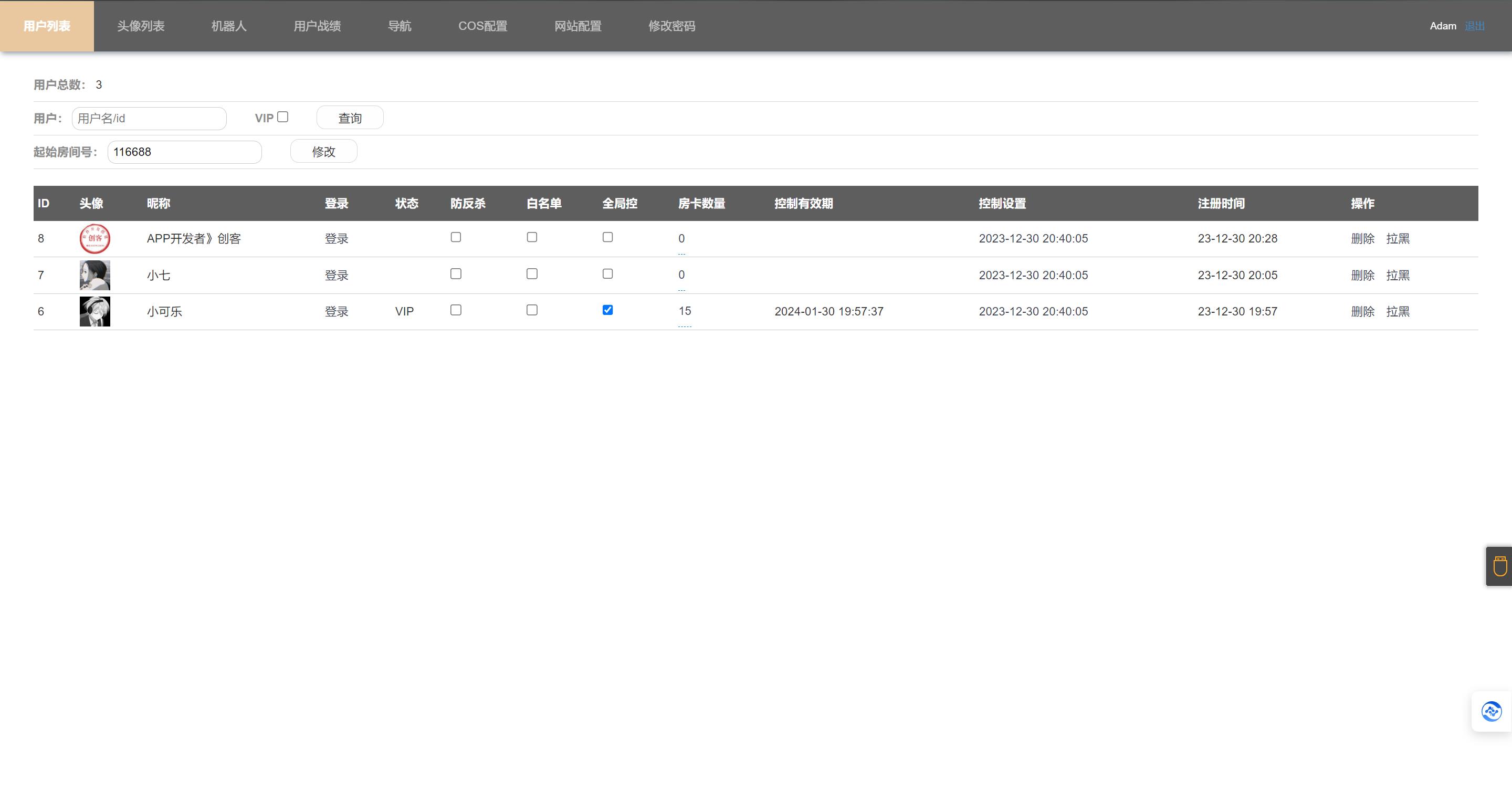
Task: Click the orange floating widget icon on the right edge
Action: (1500, 566)
